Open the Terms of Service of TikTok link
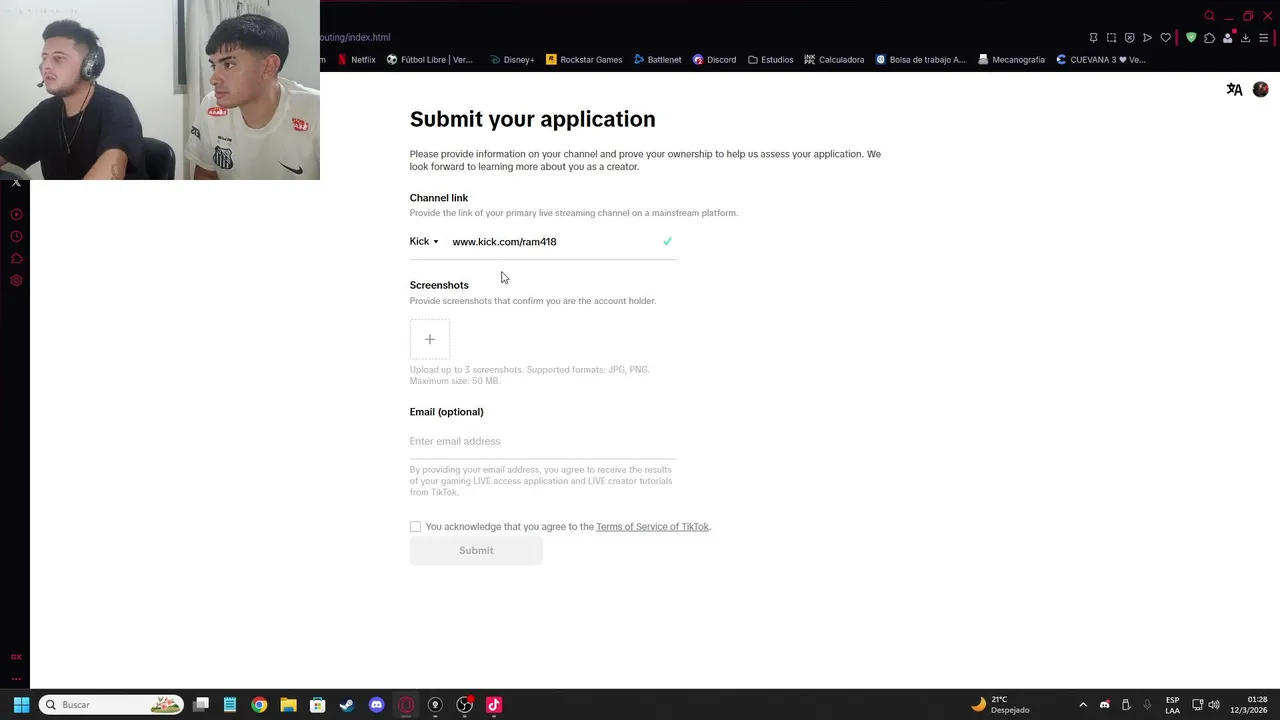The image size is (1280, 720). 652,526
